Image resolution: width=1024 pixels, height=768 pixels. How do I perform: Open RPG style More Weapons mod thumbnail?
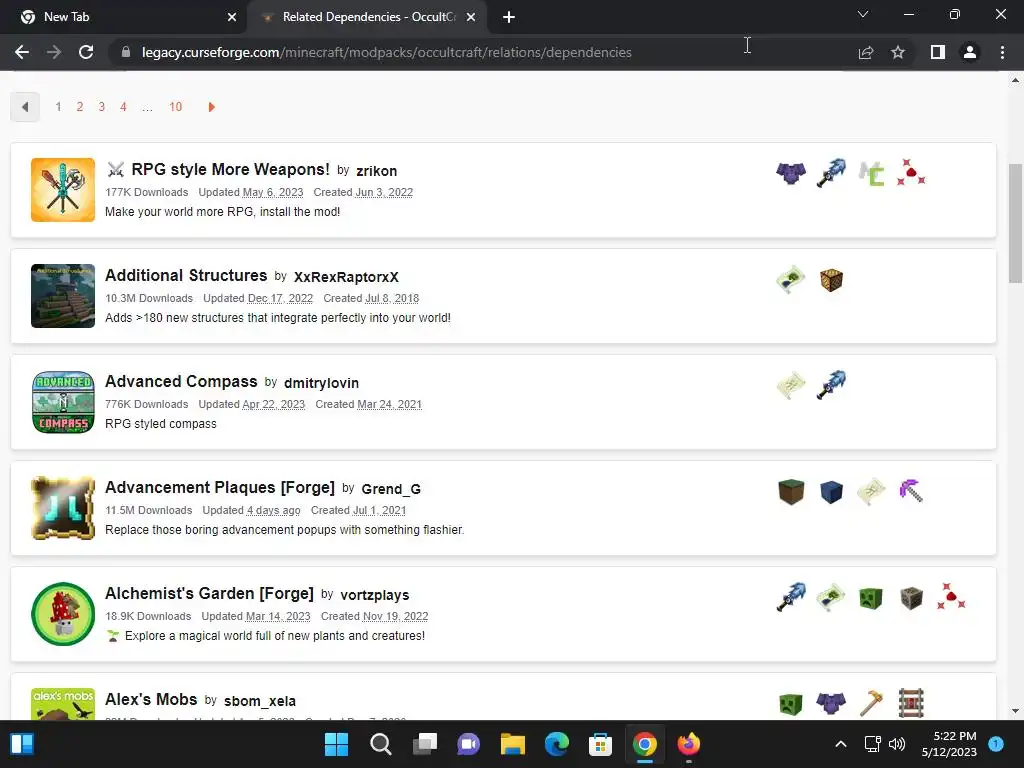click(x=63, y=190)
